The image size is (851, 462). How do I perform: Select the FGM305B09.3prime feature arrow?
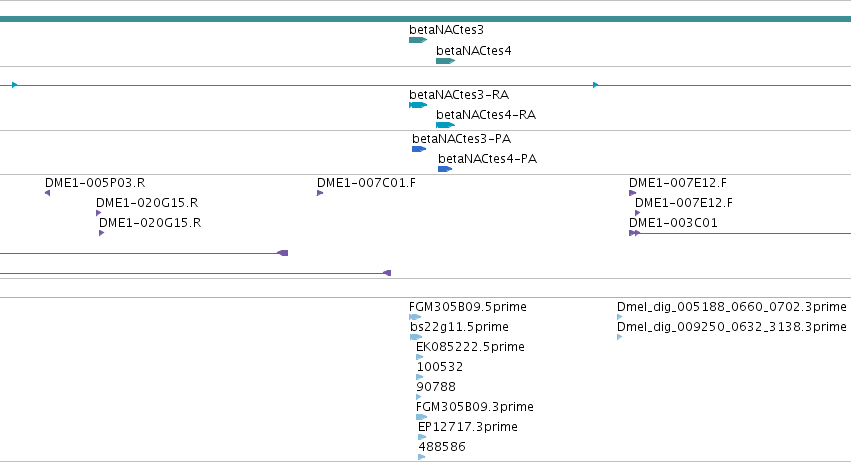(x=422, y=417)
